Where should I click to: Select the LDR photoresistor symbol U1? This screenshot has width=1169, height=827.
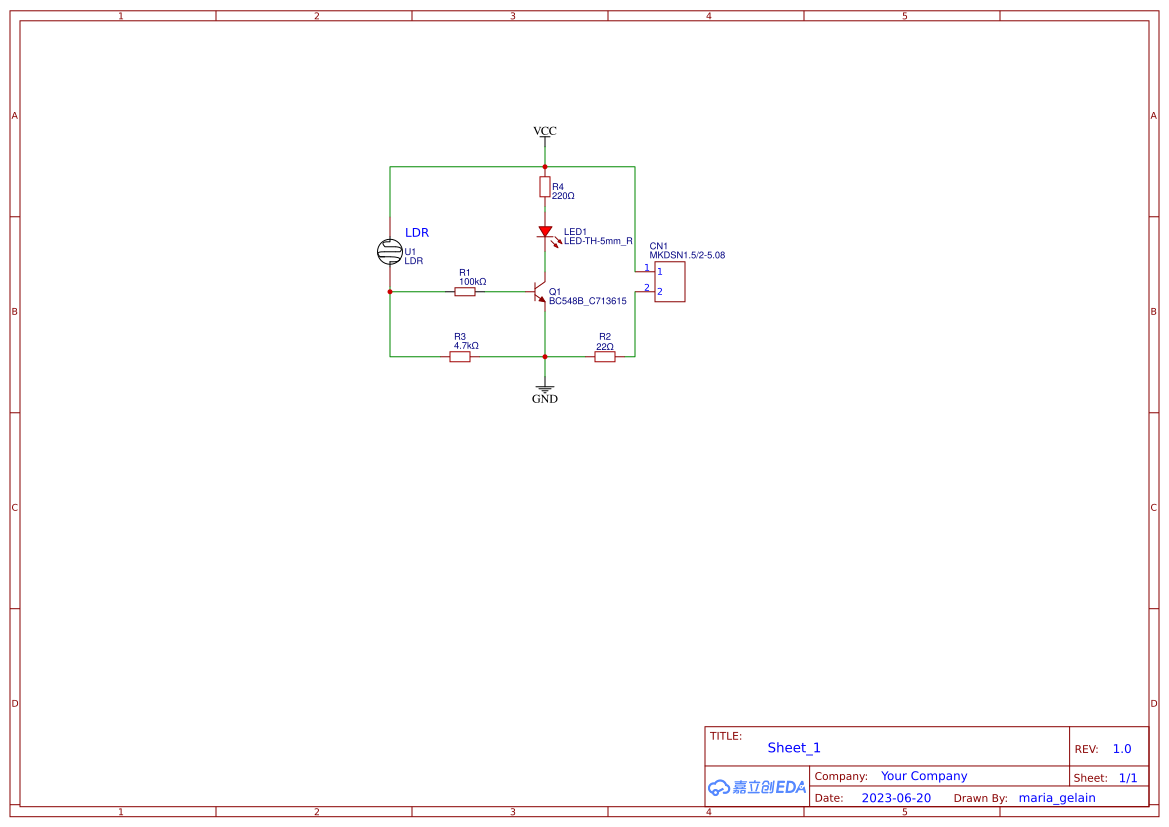[x=391, y=252]
